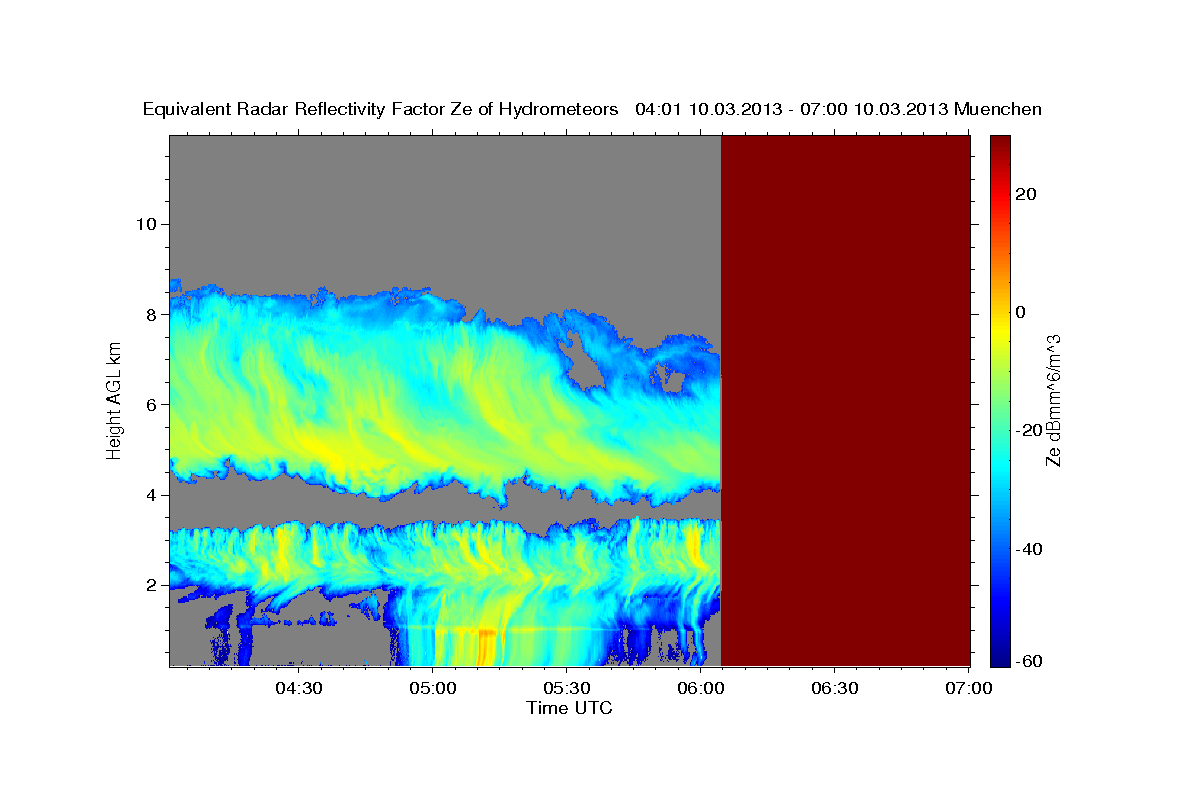Click colorbar value 20
The image size is (1200, 800).
1024,194
